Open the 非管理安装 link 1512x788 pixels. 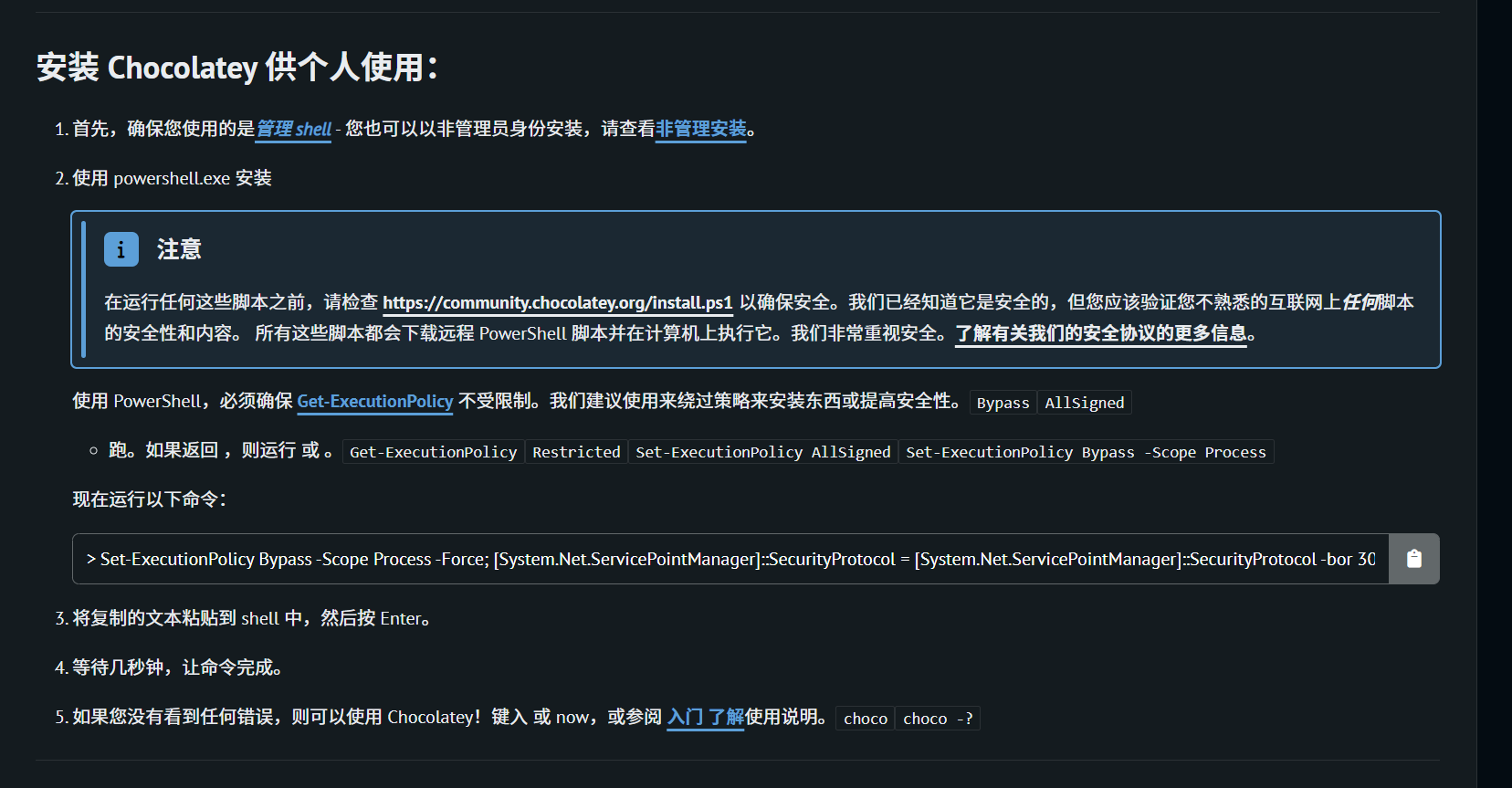[x=701, y=129]
